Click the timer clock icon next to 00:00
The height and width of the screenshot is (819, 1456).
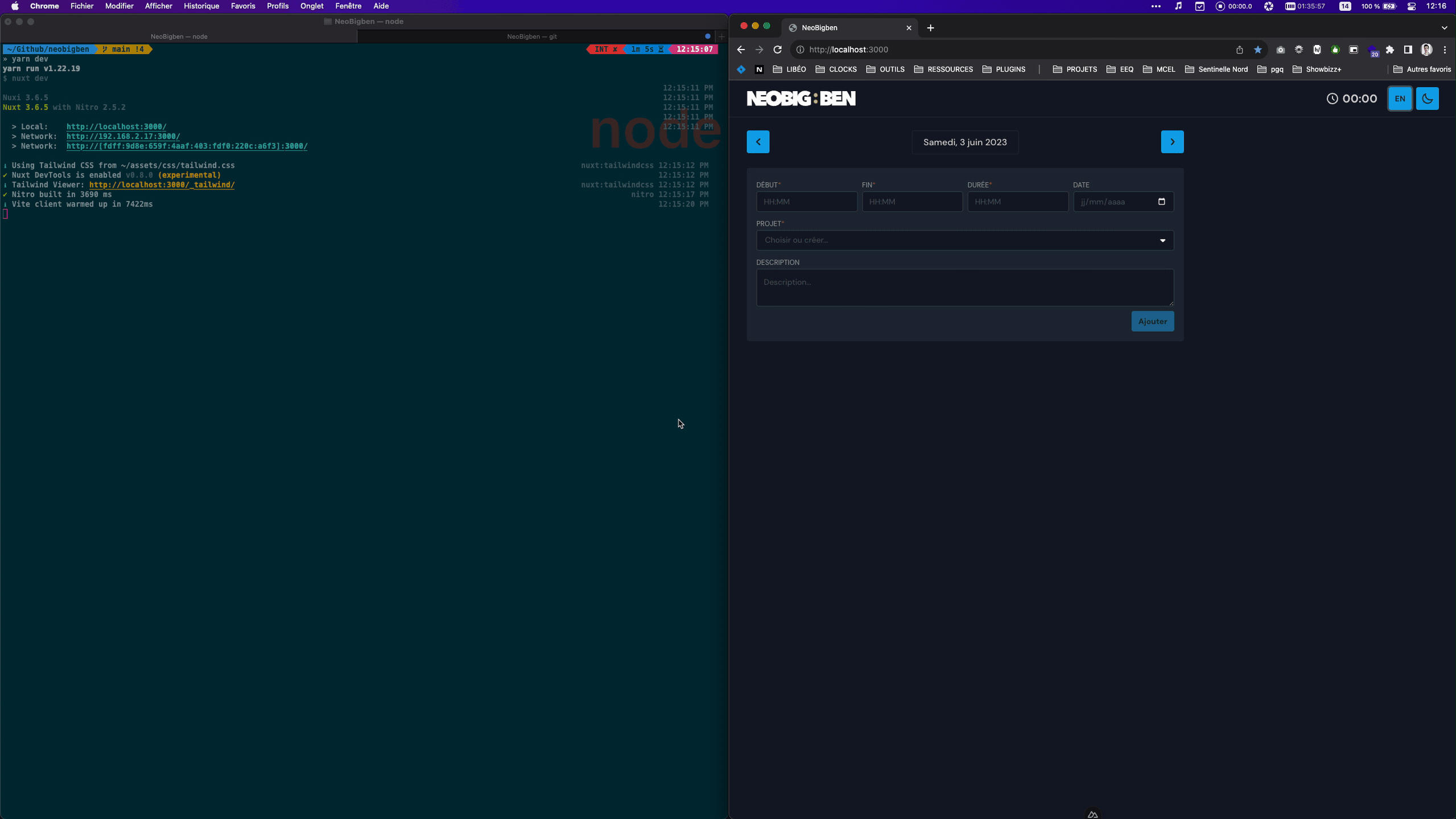click(1334, 98)
